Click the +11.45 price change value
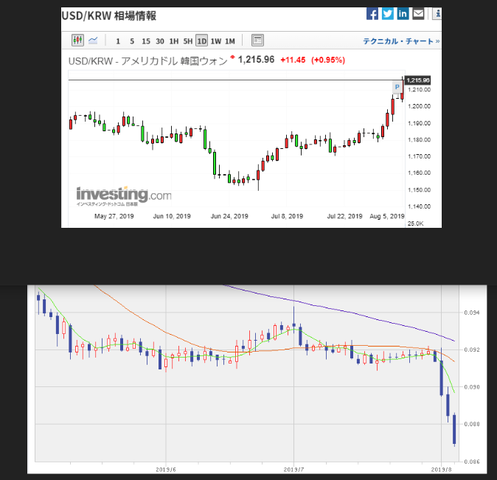The image size is (497, 480). [x=293, y=60]
